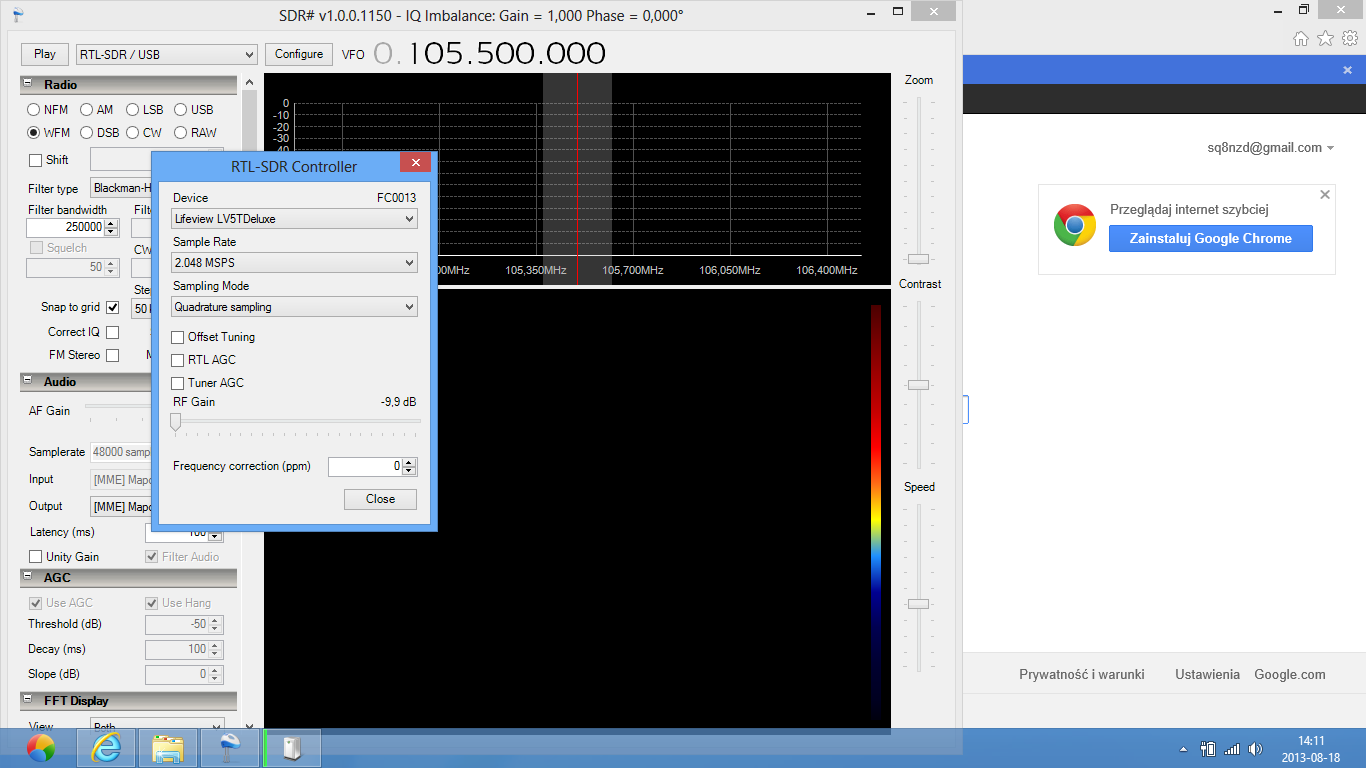Open favorites with the star icon
Image resolution: width=1366 pixels, height=768 pixels.
(1325, 39)
